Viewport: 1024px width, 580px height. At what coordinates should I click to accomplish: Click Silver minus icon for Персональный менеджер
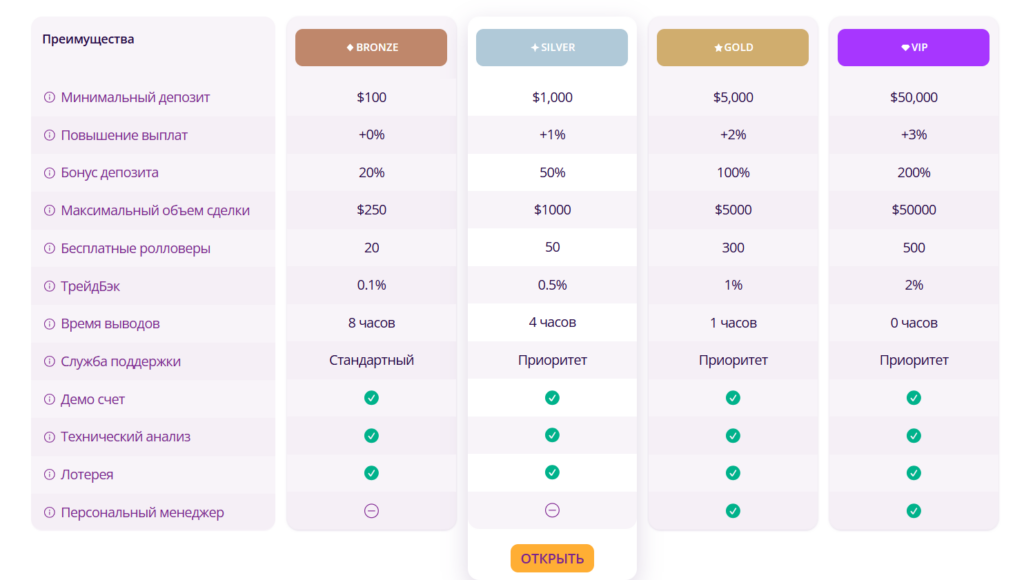(552, 511)
